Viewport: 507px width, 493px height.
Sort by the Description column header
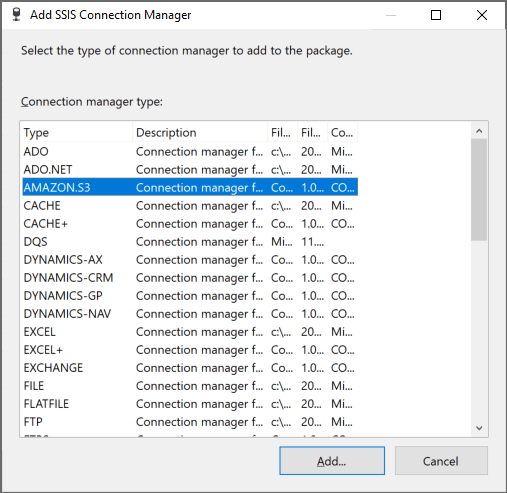click(200, 132)
